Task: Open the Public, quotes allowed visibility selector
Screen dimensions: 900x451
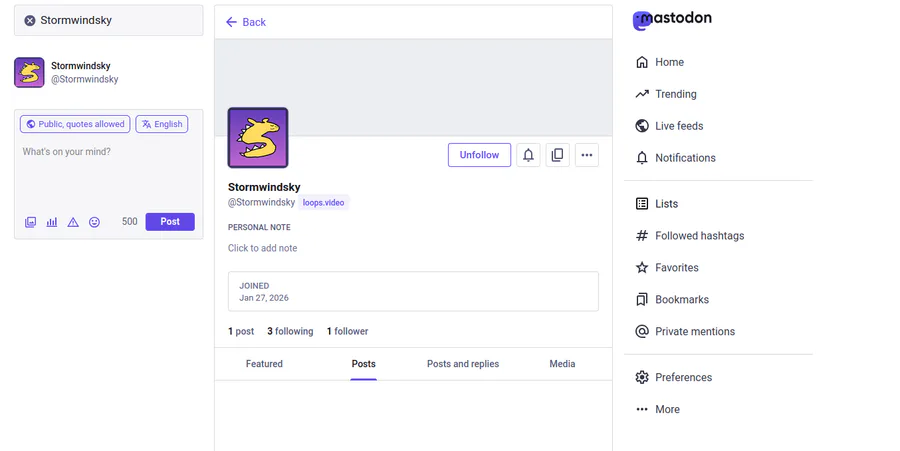Action: (x=75, y=124)
